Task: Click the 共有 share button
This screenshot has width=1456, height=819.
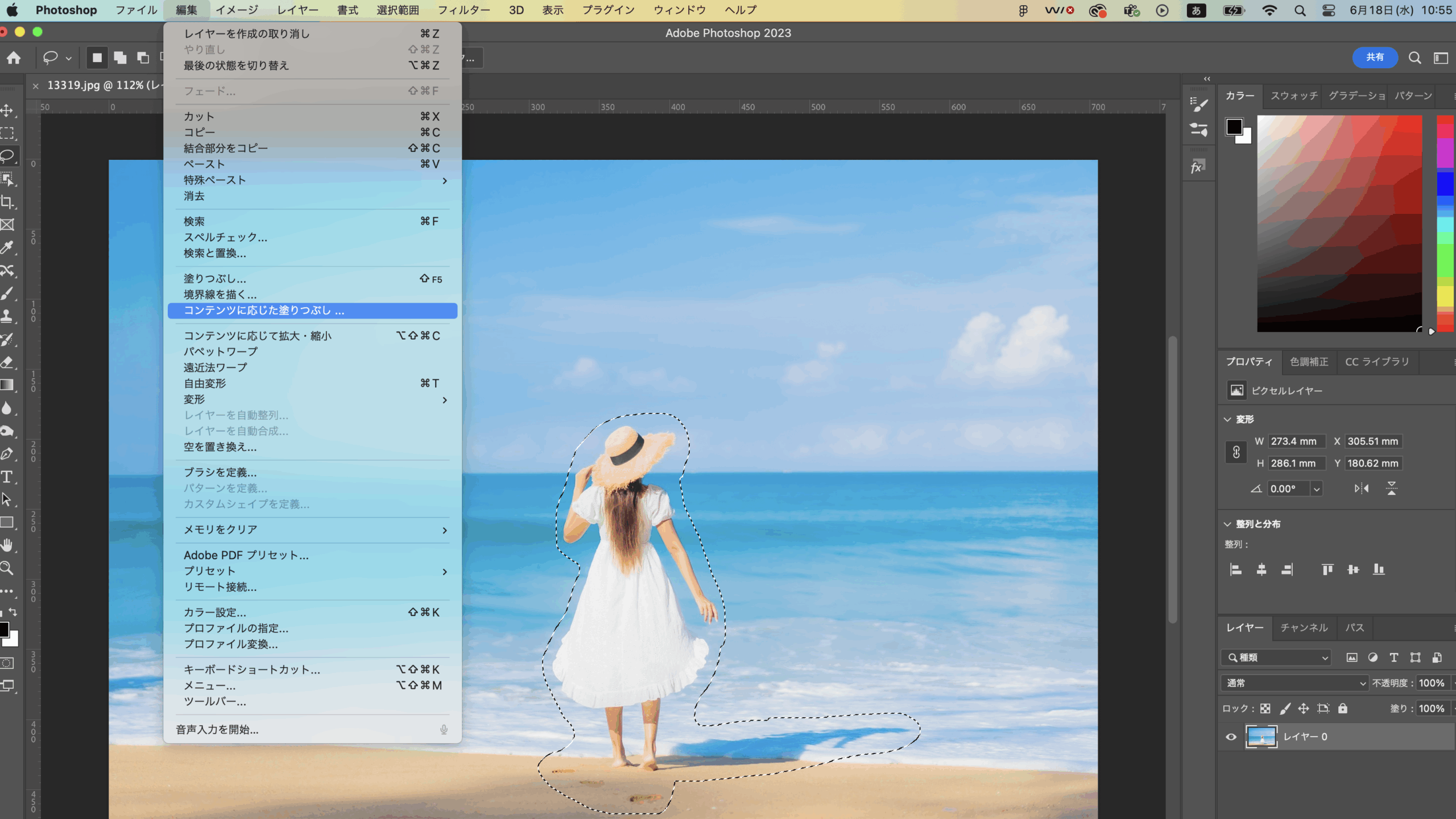Action: click(x=1375, y=57)
